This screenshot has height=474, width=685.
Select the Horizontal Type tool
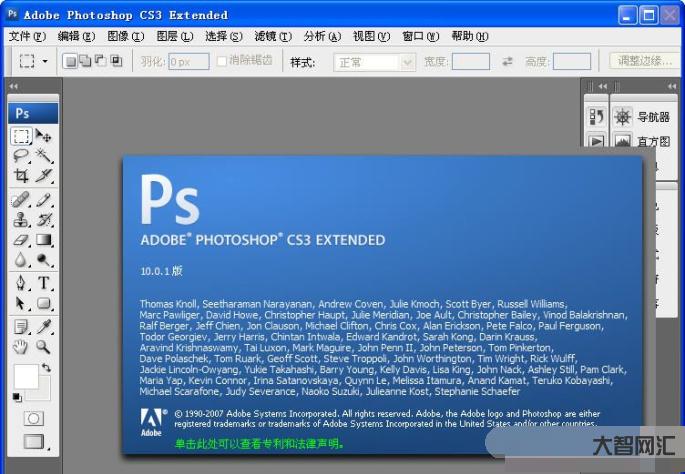[x=44, y=283]
